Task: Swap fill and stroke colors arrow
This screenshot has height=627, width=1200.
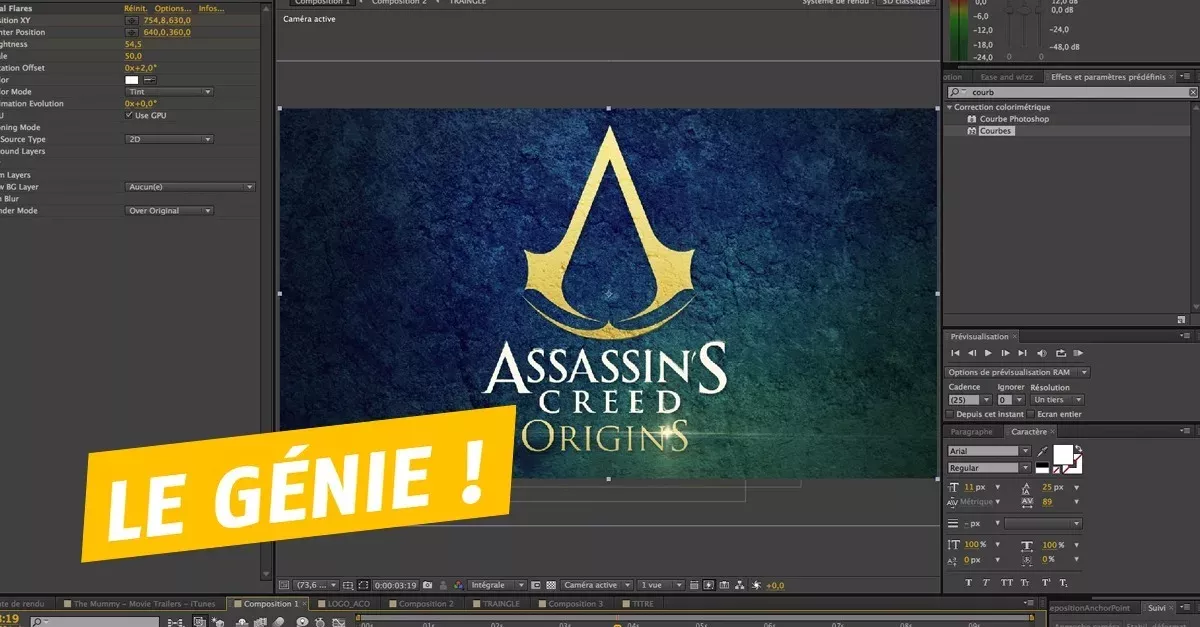Action: click(1078, 447)
